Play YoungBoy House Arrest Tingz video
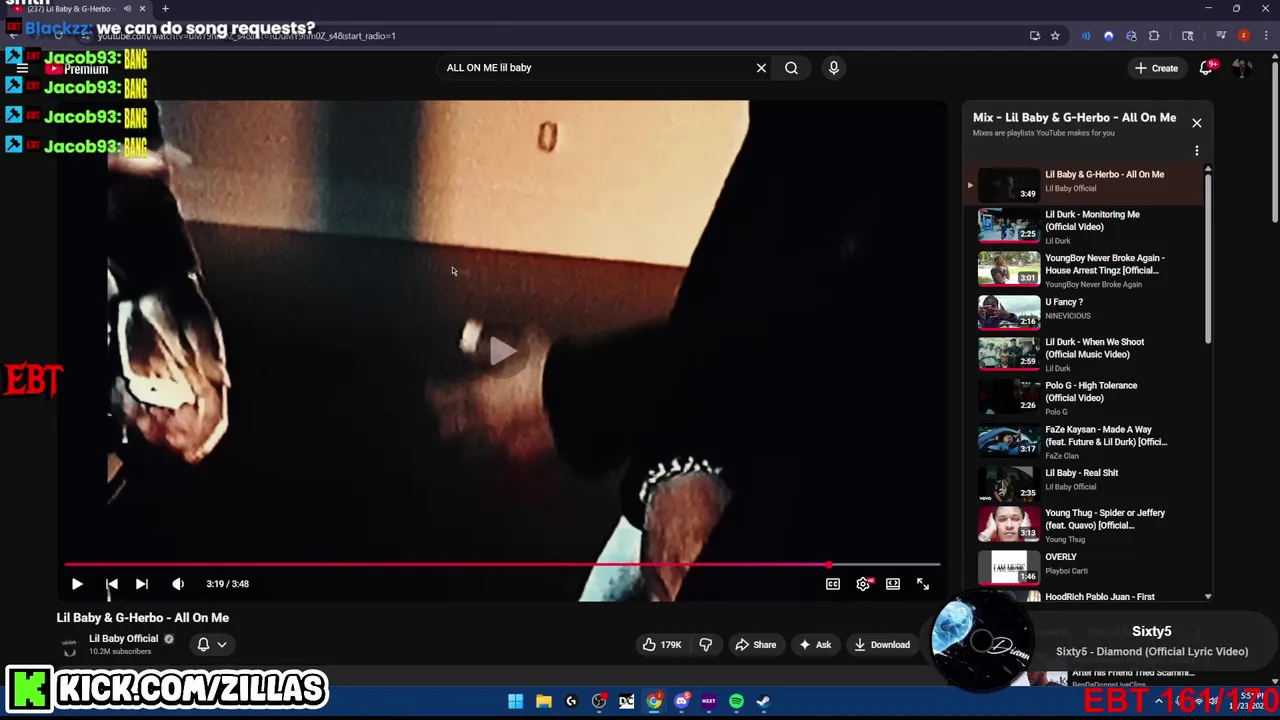This screenshot has width=1280, height=720. 1085,269
